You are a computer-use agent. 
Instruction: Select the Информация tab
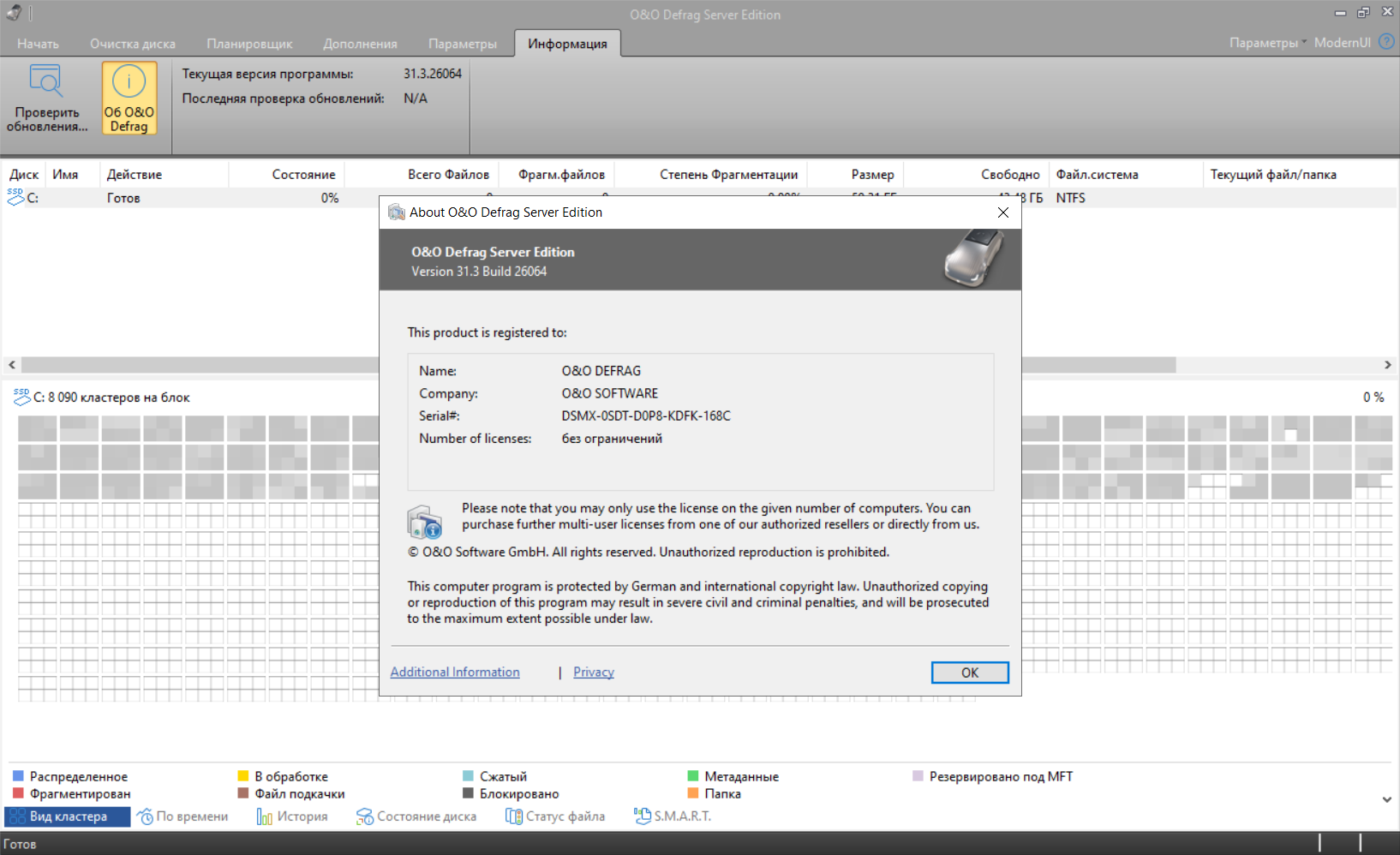click(x=567, y=44)
